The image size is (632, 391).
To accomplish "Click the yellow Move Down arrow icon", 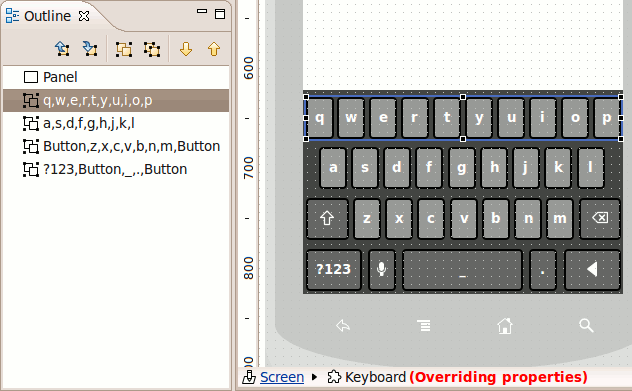I will (x=186, y=49).
